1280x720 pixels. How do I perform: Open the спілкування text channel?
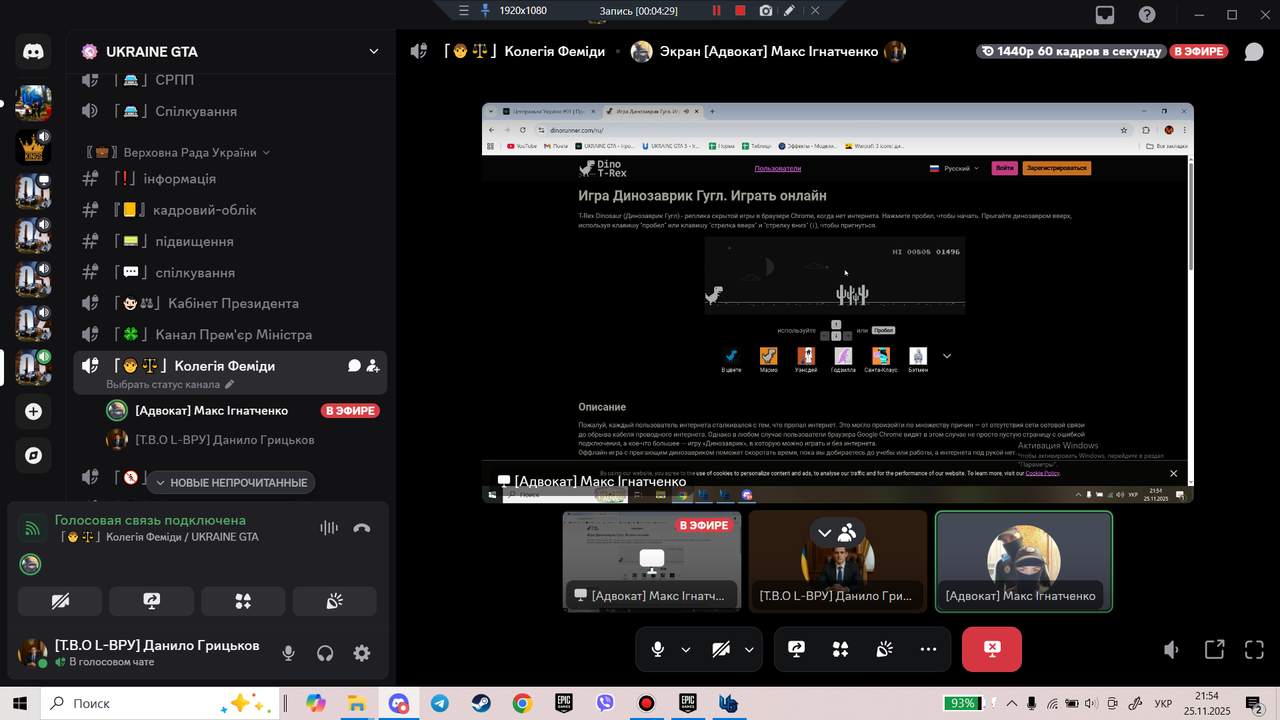coord(230,273)
